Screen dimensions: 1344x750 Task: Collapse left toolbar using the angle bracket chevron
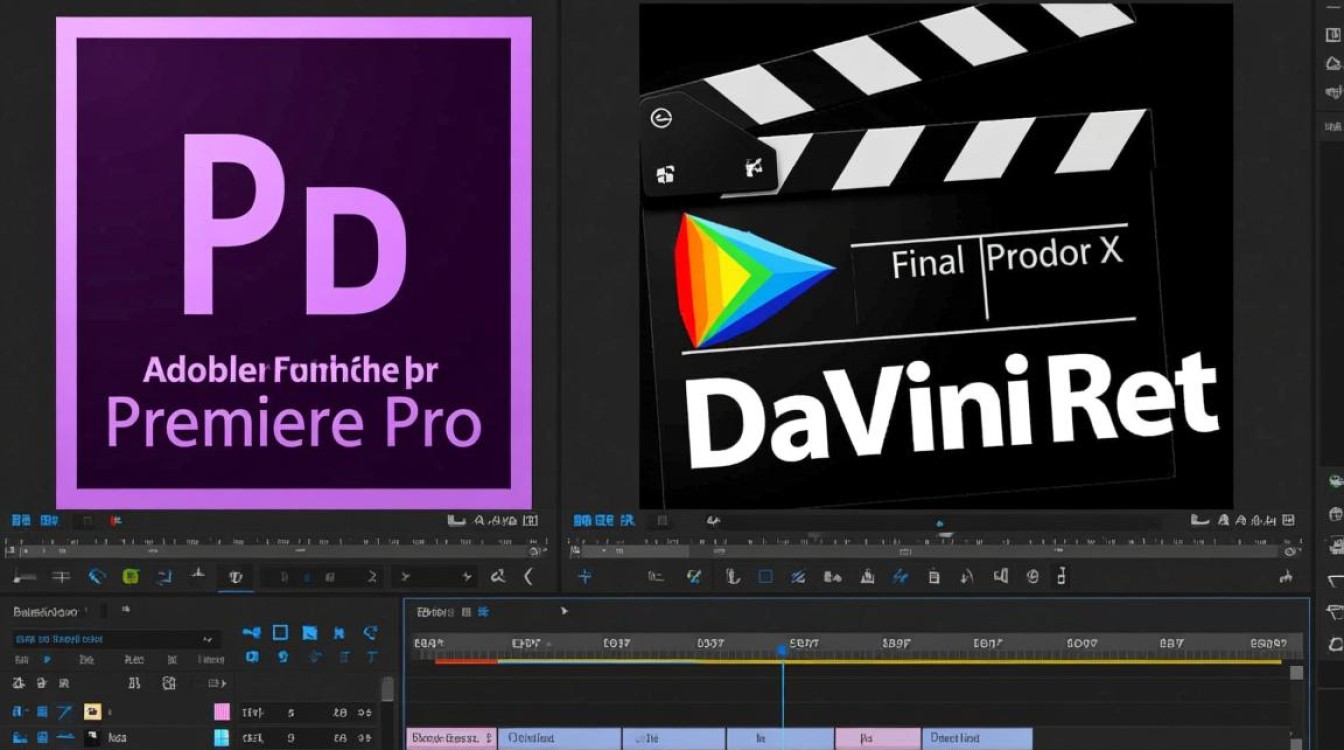click(x=529, y=576)
